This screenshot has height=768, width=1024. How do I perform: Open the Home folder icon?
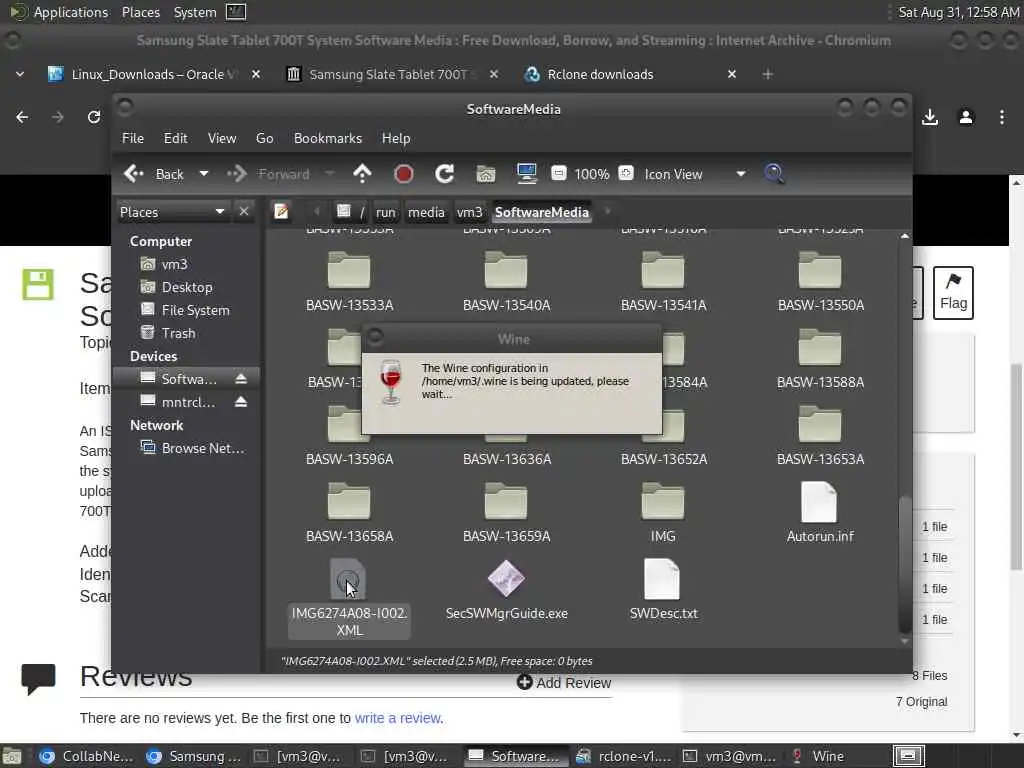pos(486,174)
